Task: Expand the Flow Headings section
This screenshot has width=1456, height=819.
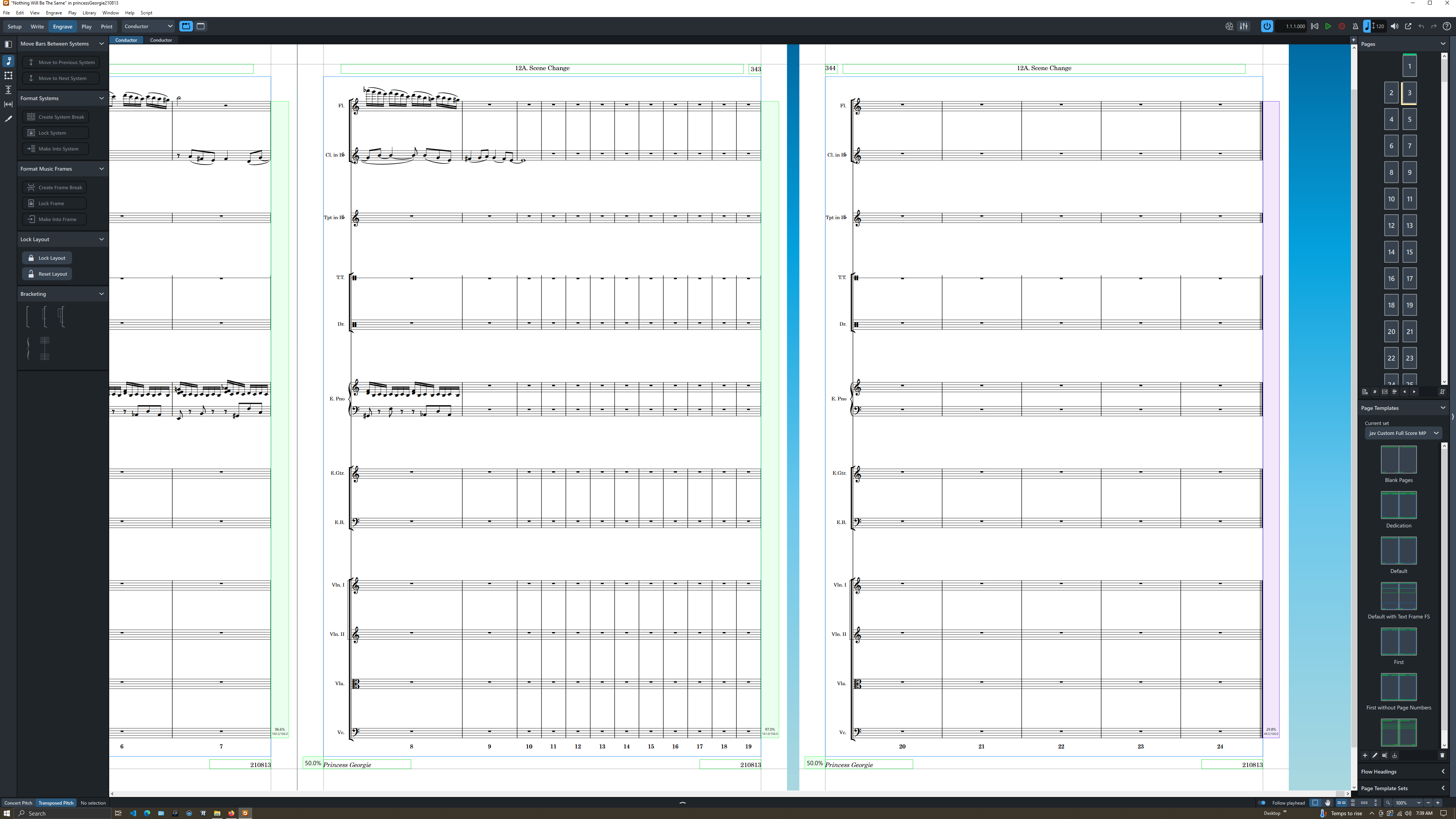Action: 1402,772
